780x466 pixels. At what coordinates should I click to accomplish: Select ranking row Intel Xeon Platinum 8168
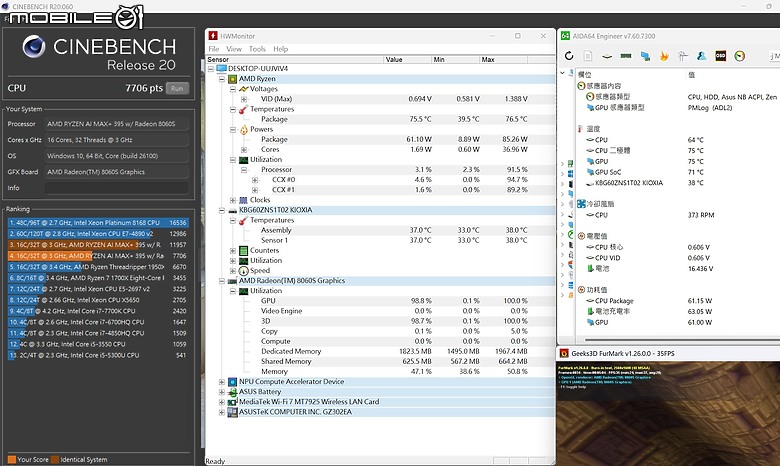point(98,222)
